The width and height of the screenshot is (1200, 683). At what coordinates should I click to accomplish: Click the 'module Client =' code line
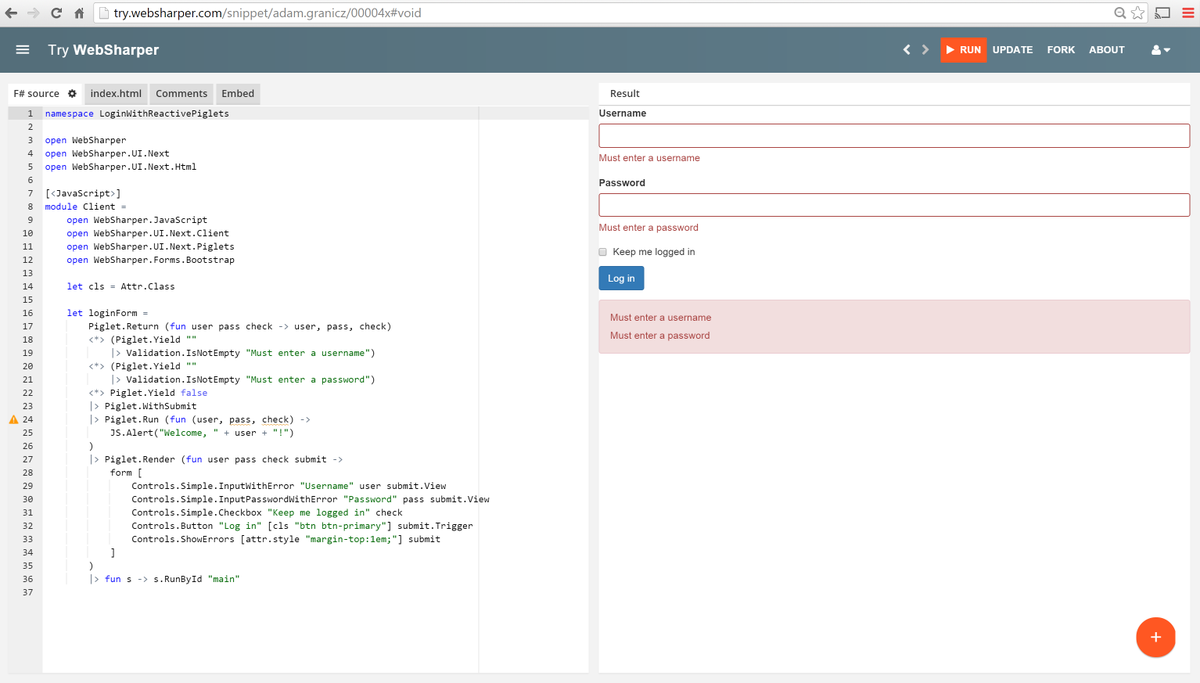85,206
